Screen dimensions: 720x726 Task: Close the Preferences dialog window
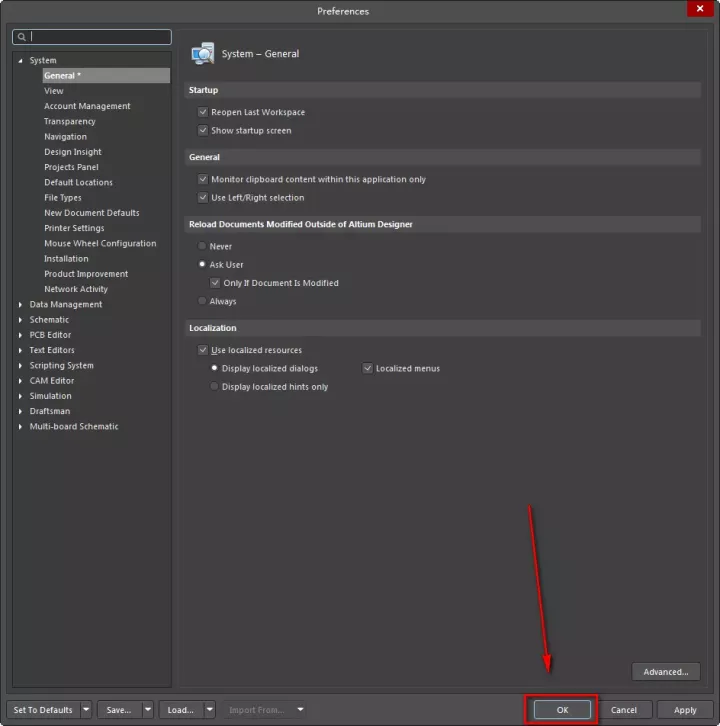coord(700,10)
